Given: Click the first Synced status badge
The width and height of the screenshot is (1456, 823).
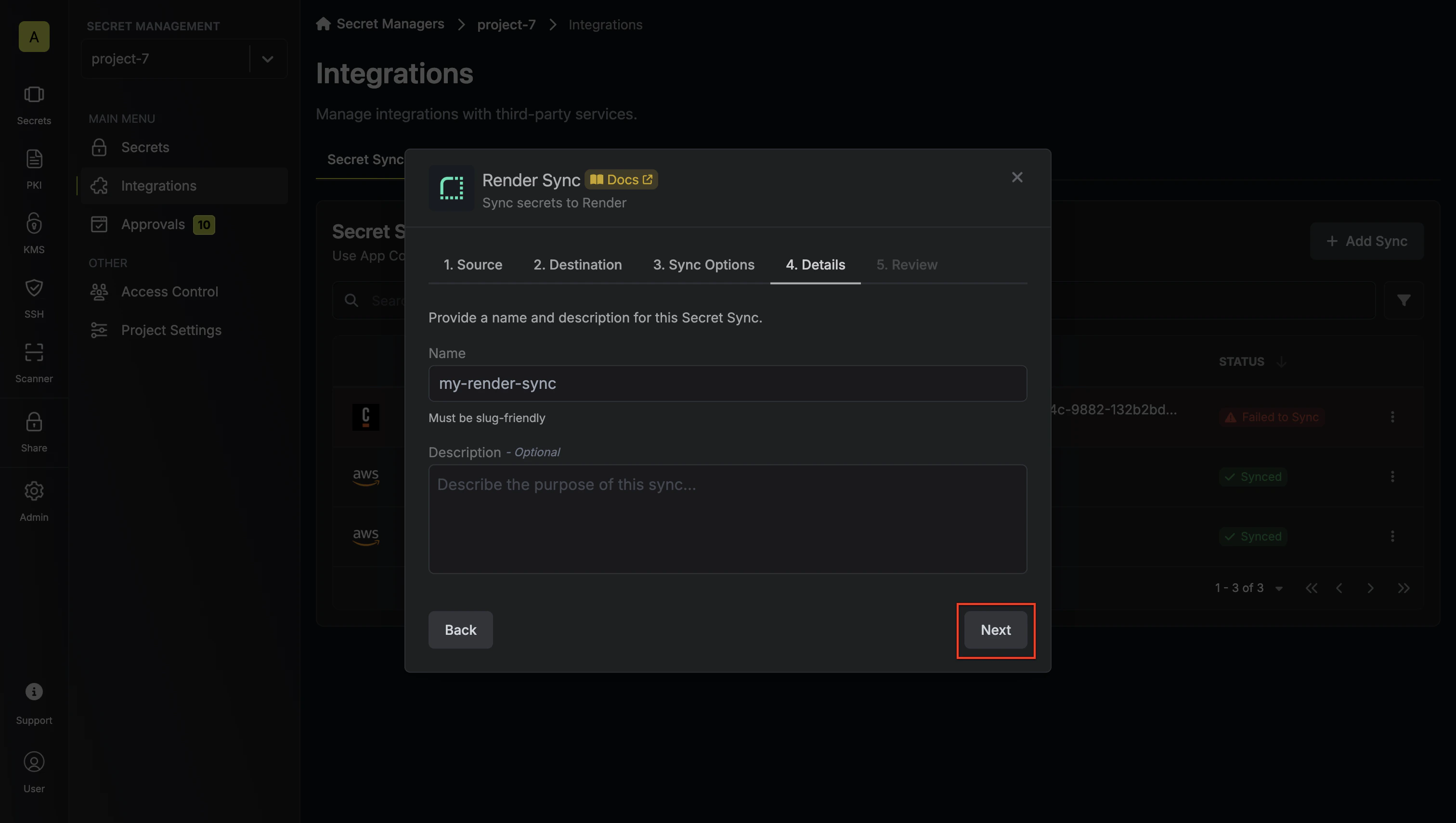Looking at the screenshot, I should (1253, 476).
